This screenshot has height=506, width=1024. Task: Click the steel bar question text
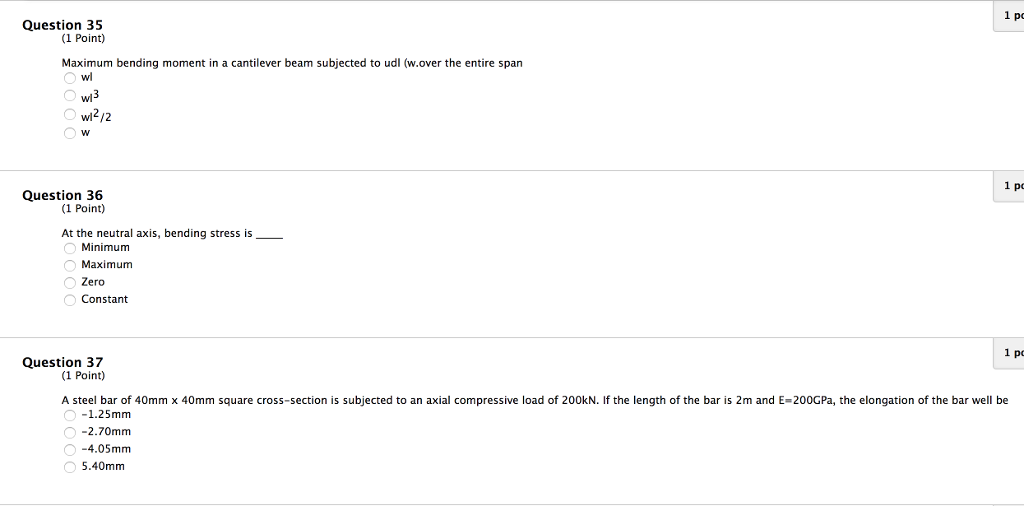[x=535, y=400]
